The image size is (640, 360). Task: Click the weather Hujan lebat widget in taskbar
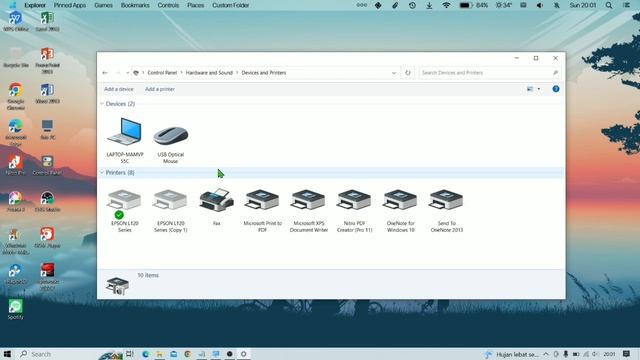click(511, 354)
